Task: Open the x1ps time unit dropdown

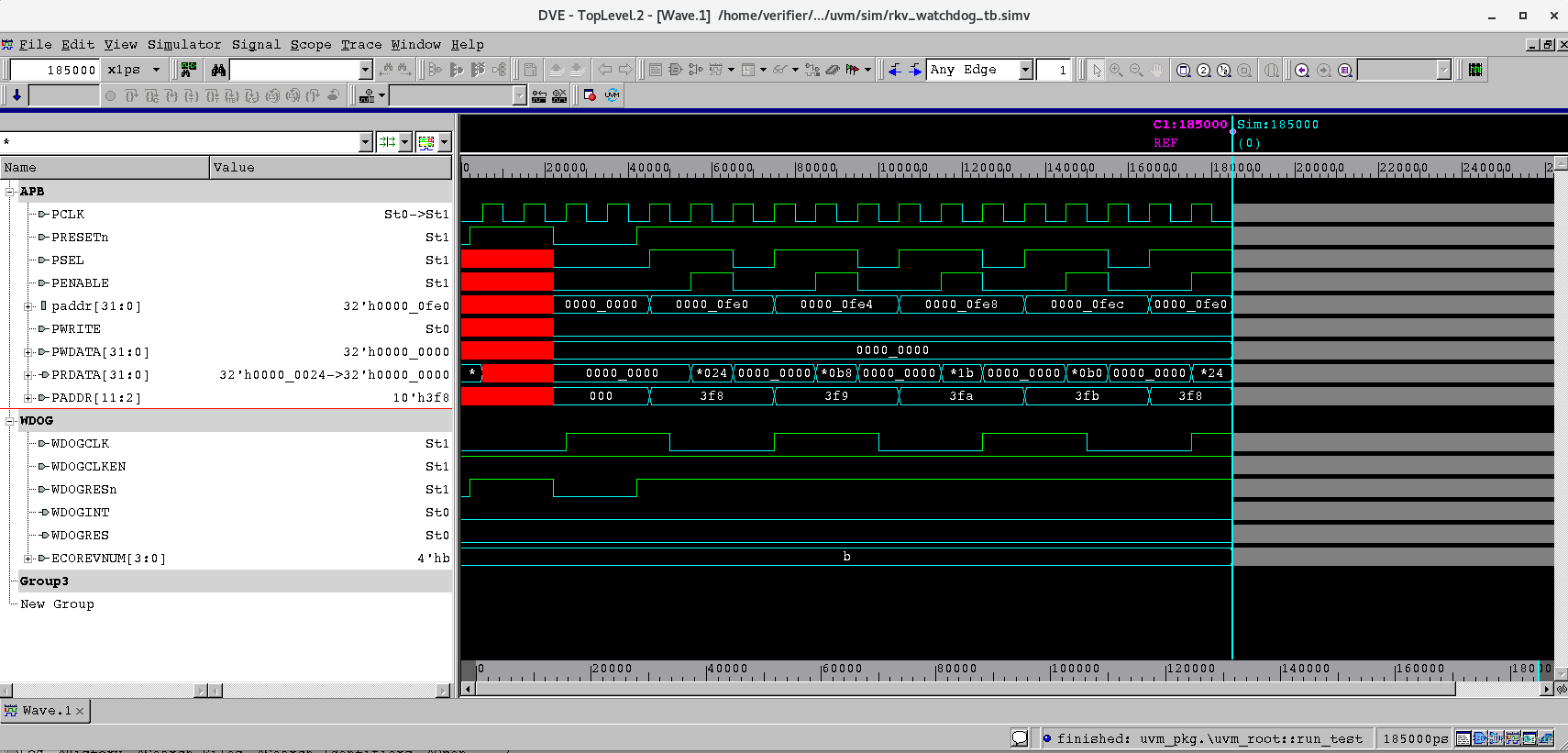Action: (156, 70)
